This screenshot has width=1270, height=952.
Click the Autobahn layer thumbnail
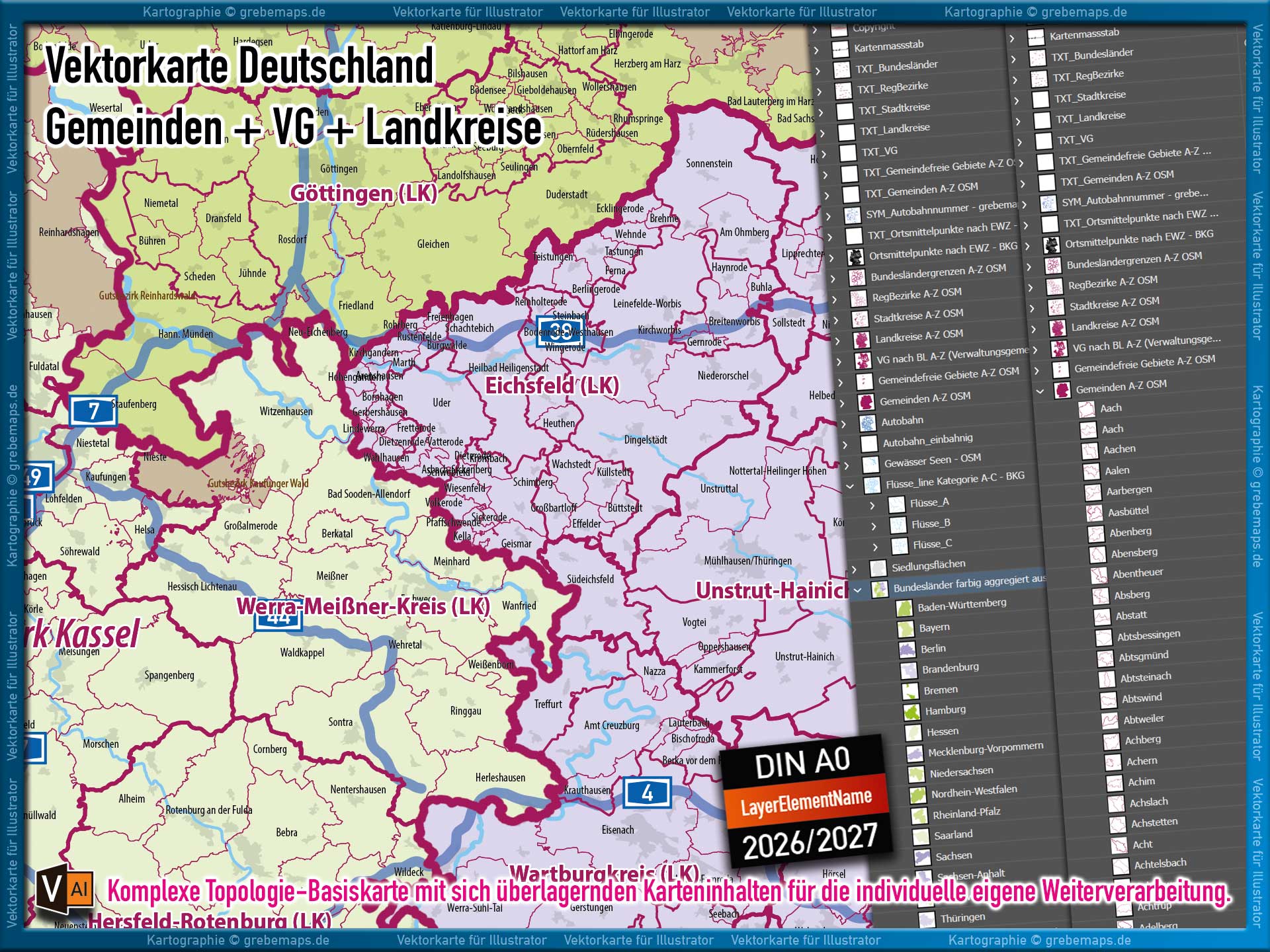[x=867, y=423]
